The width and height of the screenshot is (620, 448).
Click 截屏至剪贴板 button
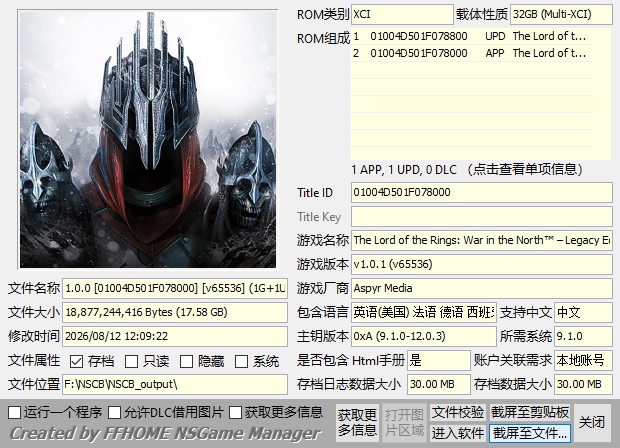(x=530, y=412)
